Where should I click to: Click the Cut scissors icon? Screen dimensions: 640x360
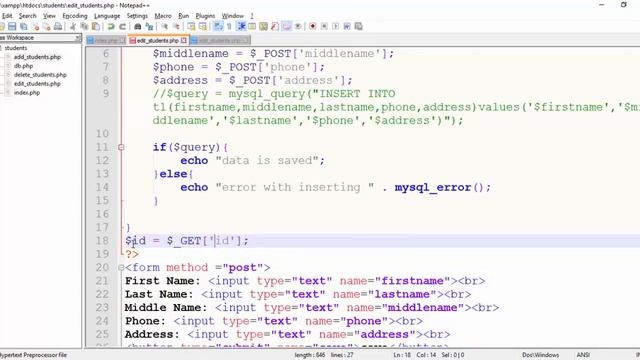pyautogui.click(x=73, y=27)
